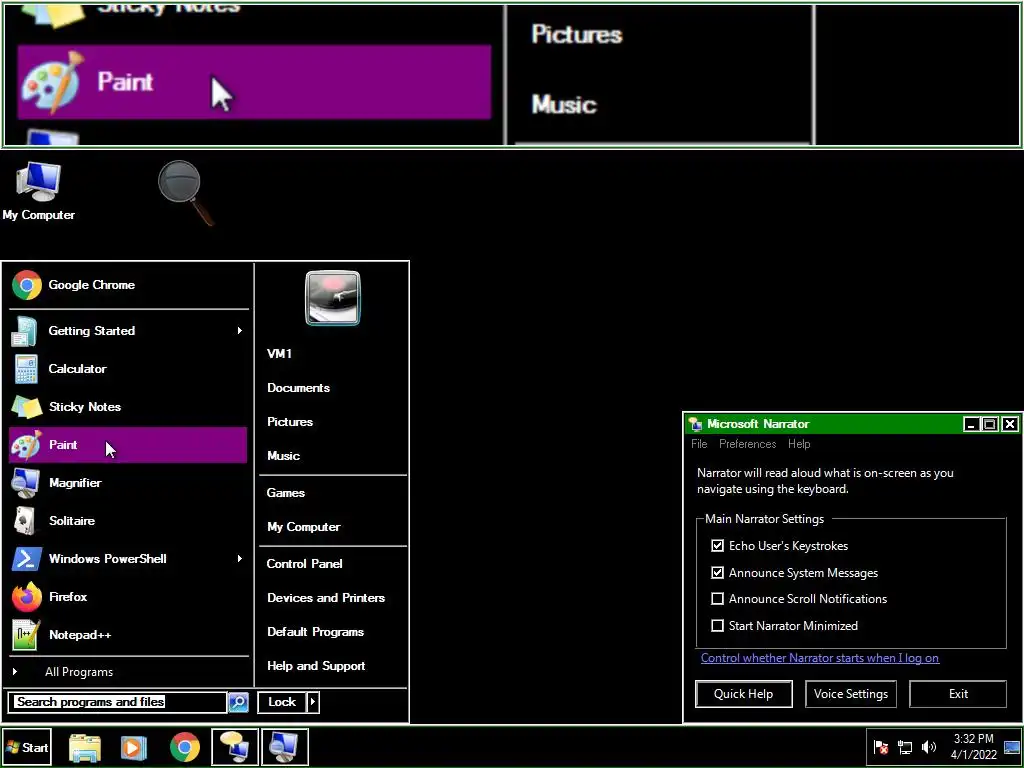Click the Action Center flag tray icon
The width and height of the screenshot is (1024, 768).
(x=881, y=747)
